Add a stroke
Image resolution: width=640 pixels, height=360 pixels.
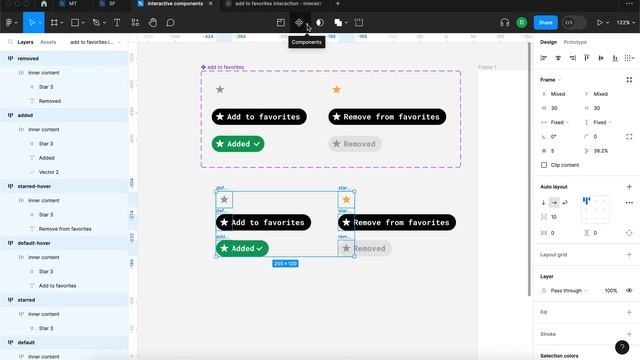[x=629, y=334]
